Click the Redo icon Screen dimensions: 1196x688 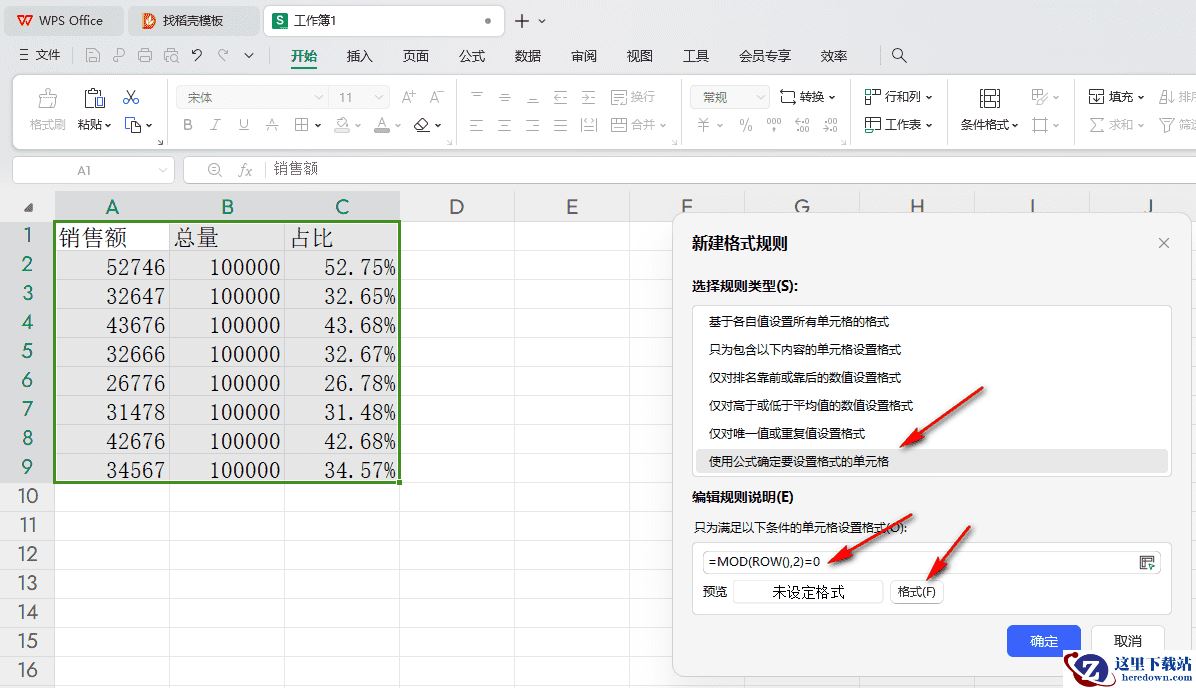(x=223, y=55)
